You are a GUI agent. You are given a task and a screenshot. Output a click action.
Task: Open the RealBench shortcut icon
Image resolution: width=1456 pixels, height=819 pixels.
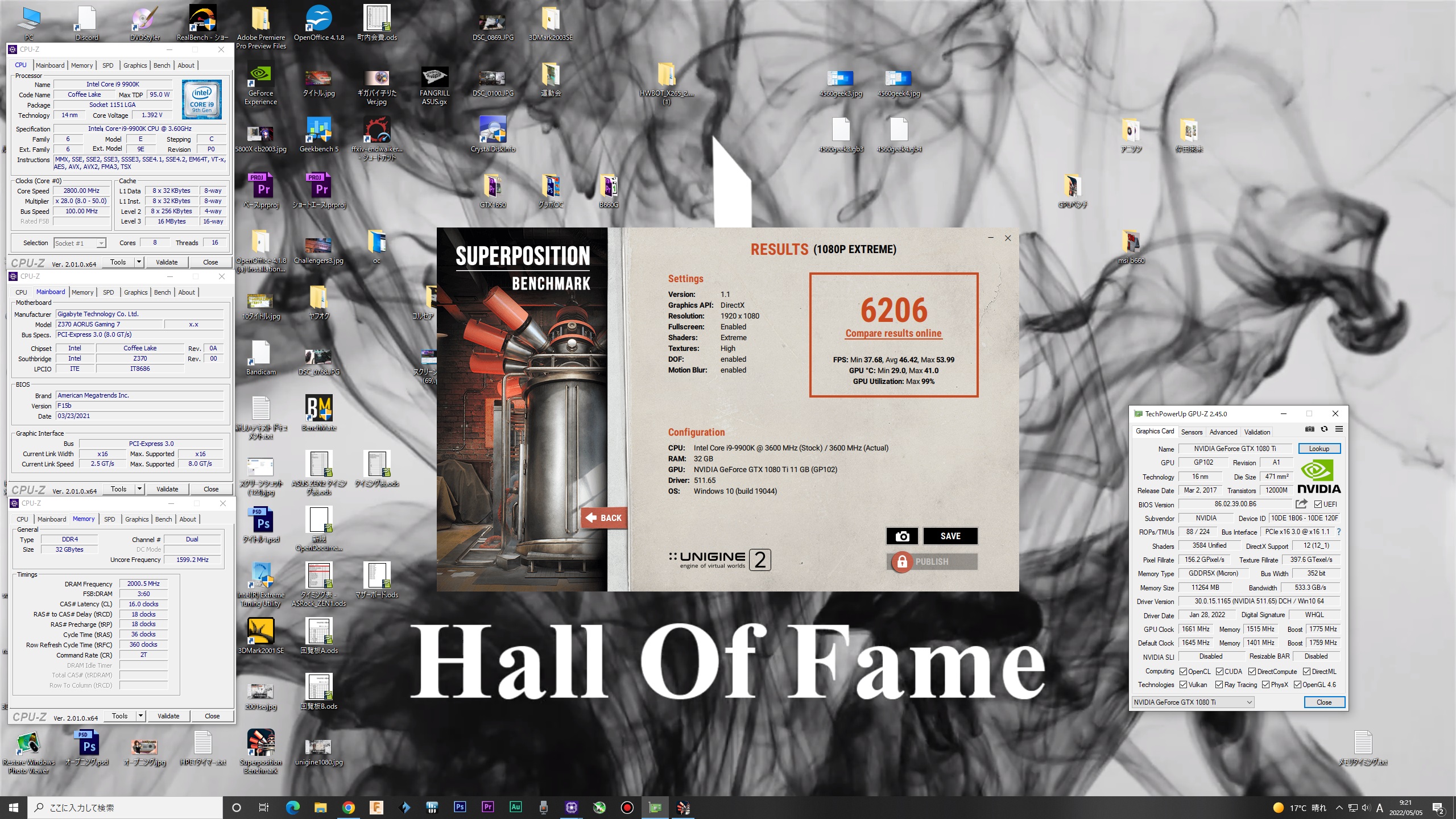tap(202, 24)
